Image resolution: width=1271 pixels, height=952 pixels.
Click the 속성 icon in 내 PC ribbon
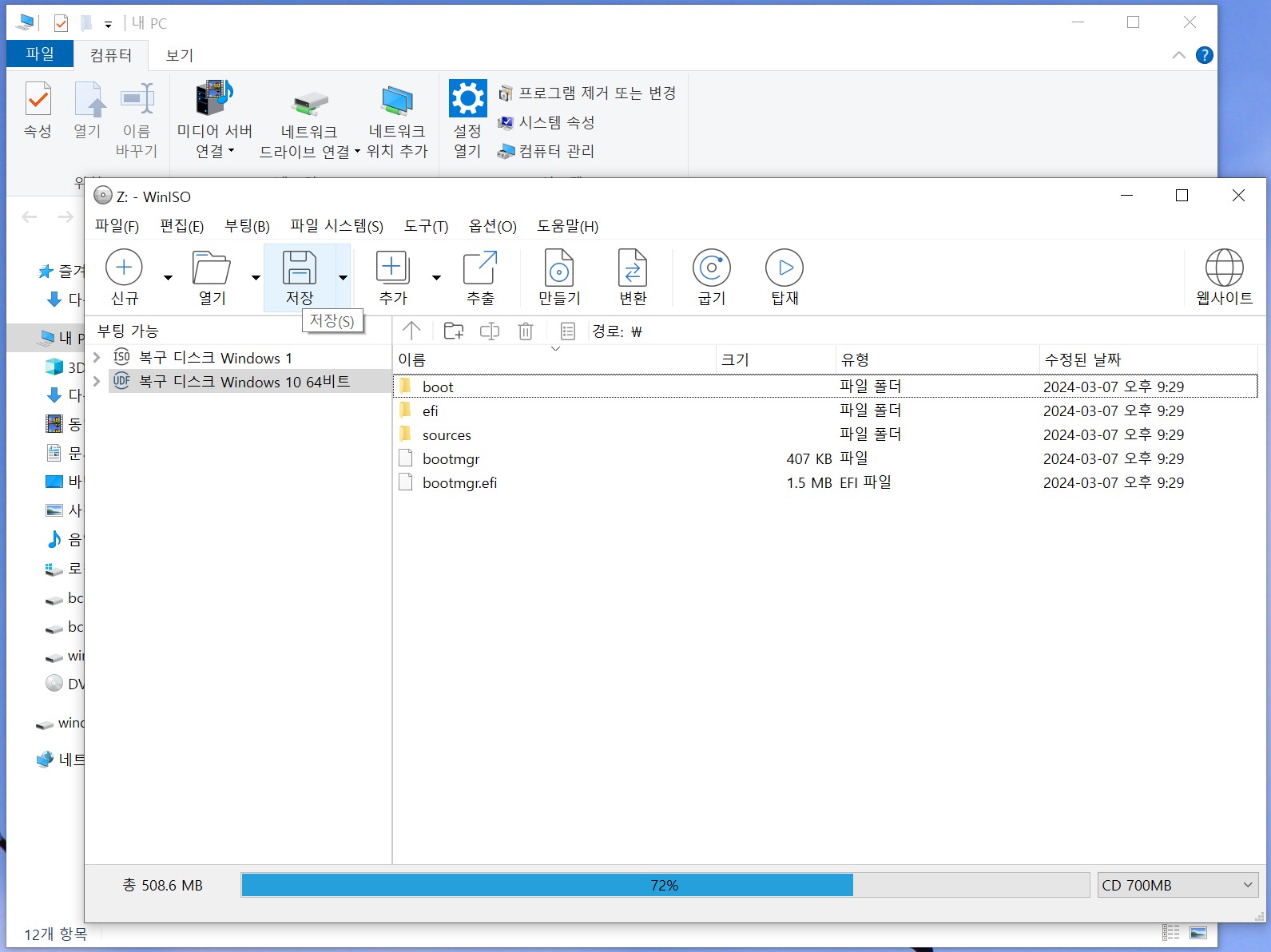click(x=38, y=99)
